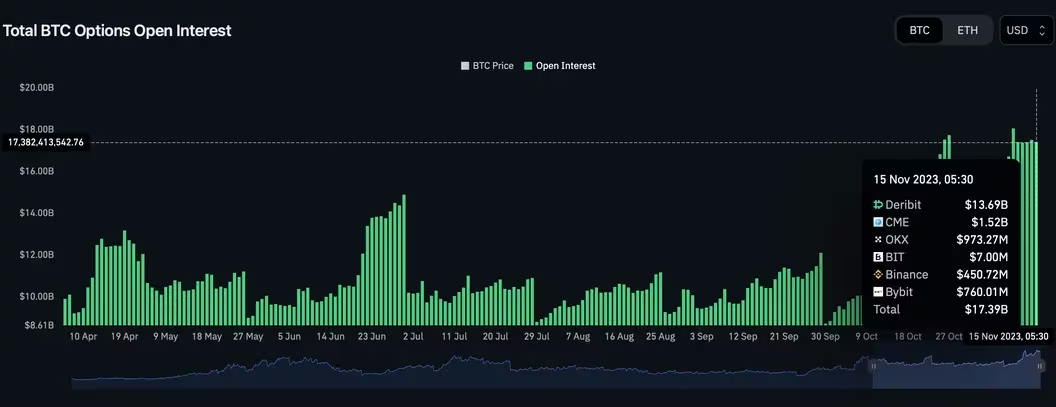The height and width of the screenshot is (407, 1056).
Task: Open the USD currency dropdown
Action: [x=1025, y=30]
